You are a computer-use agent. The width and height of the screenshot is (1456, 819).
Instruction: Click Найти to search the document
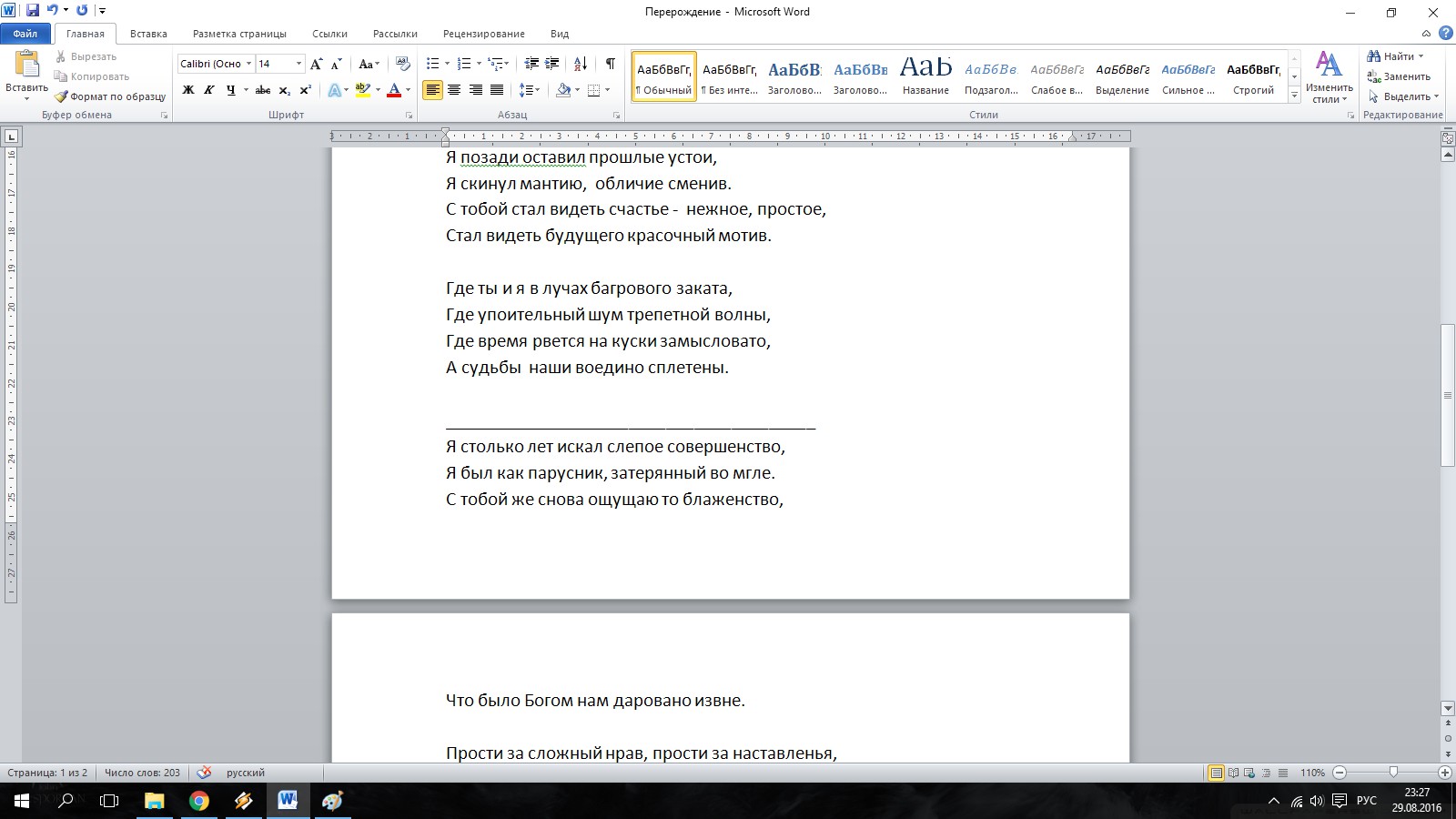pos(1395,56)
